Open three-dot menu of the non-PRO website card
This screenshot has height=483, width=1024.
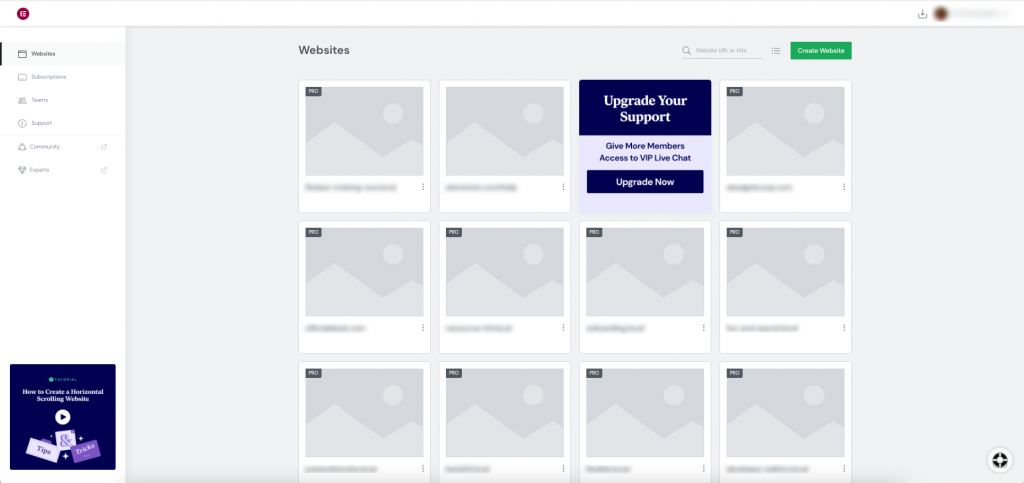[x=563, y=187]
